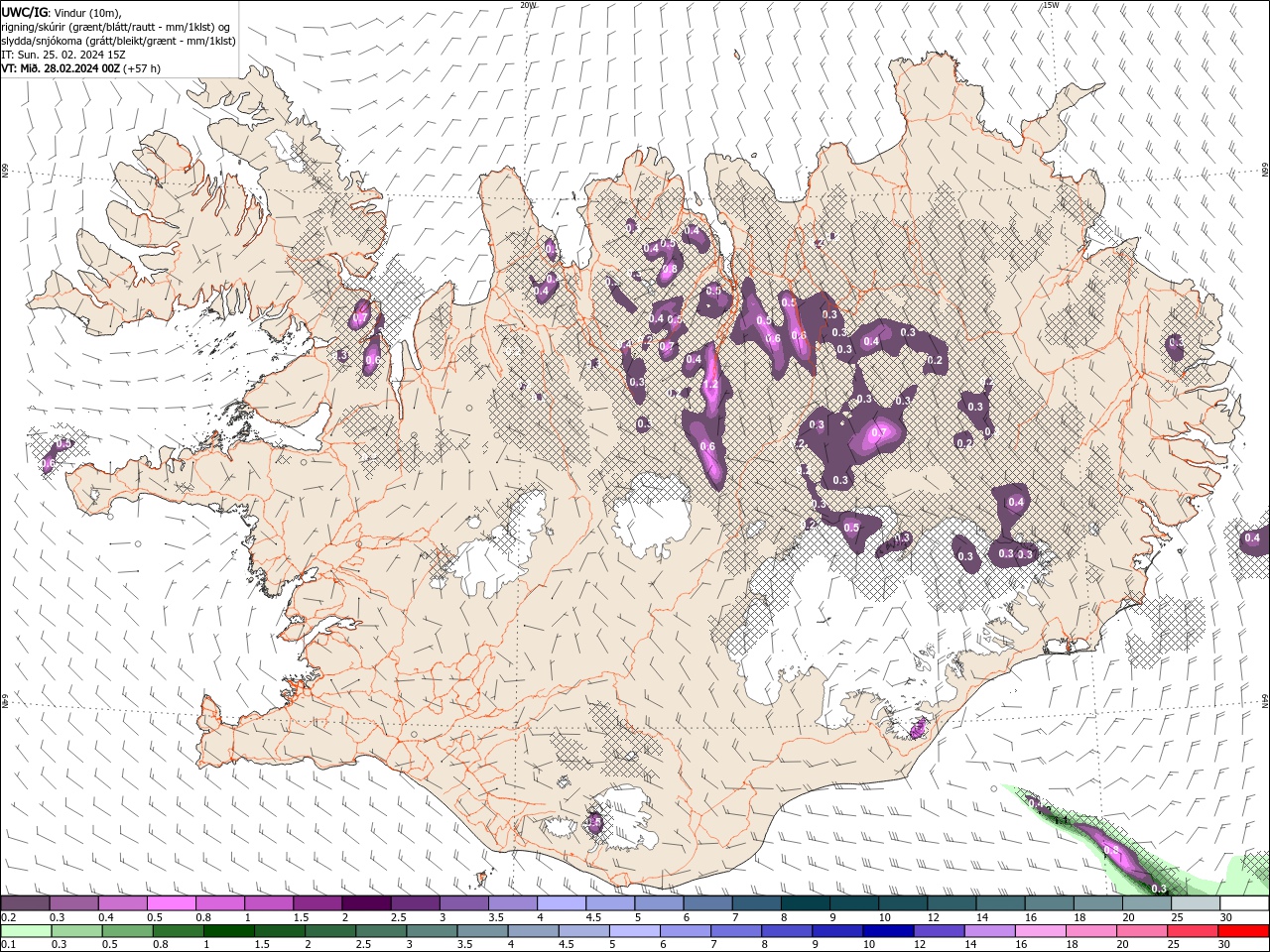
Task: Click the 1.2 value on the pink snowfall streak
Action: [x=710, y=386]
